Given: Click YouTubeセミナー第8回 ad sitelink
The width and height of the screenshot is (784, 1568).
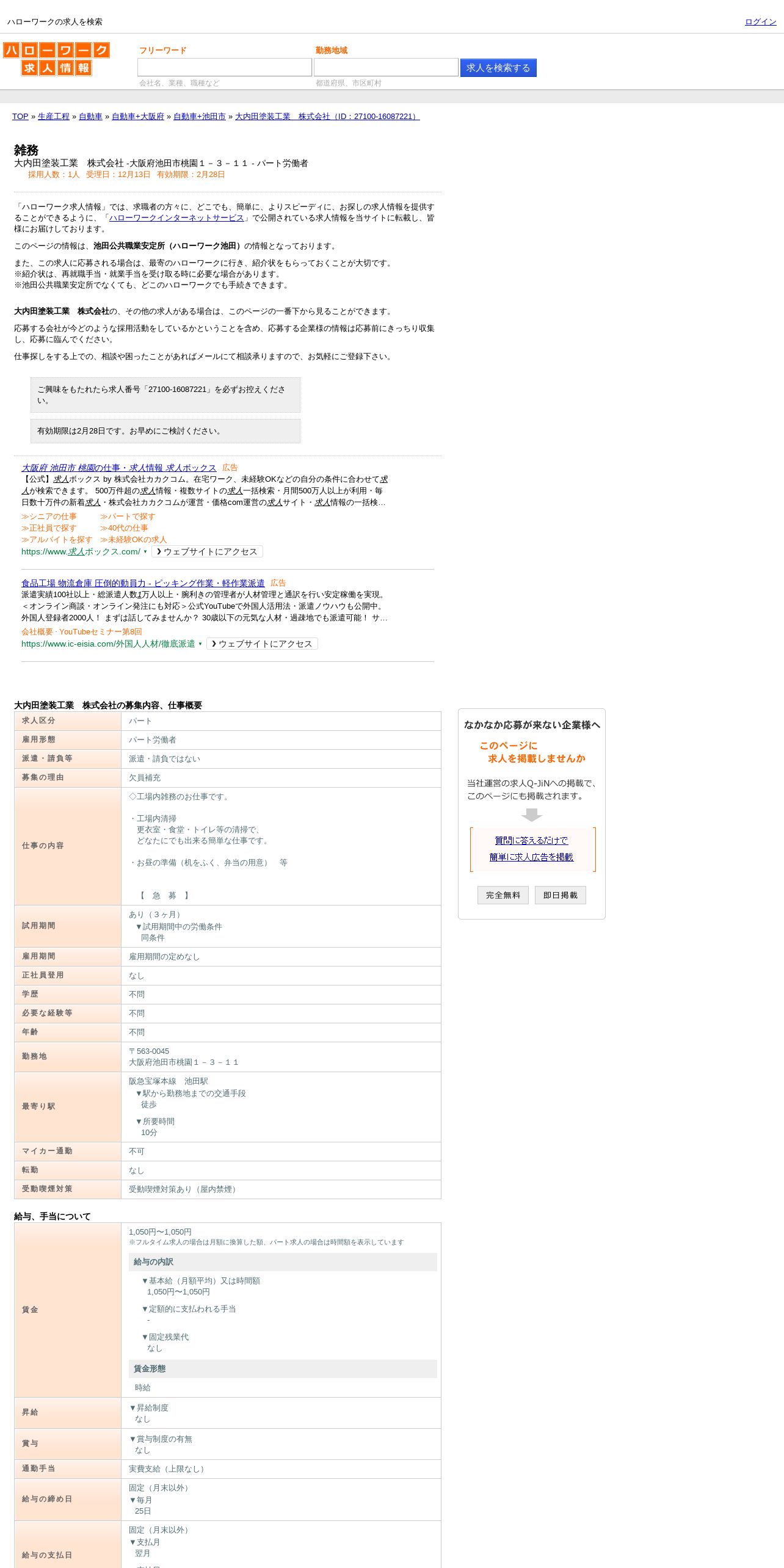Looking at the screenshot, I should pyautogui.click(x=101, y=632).
